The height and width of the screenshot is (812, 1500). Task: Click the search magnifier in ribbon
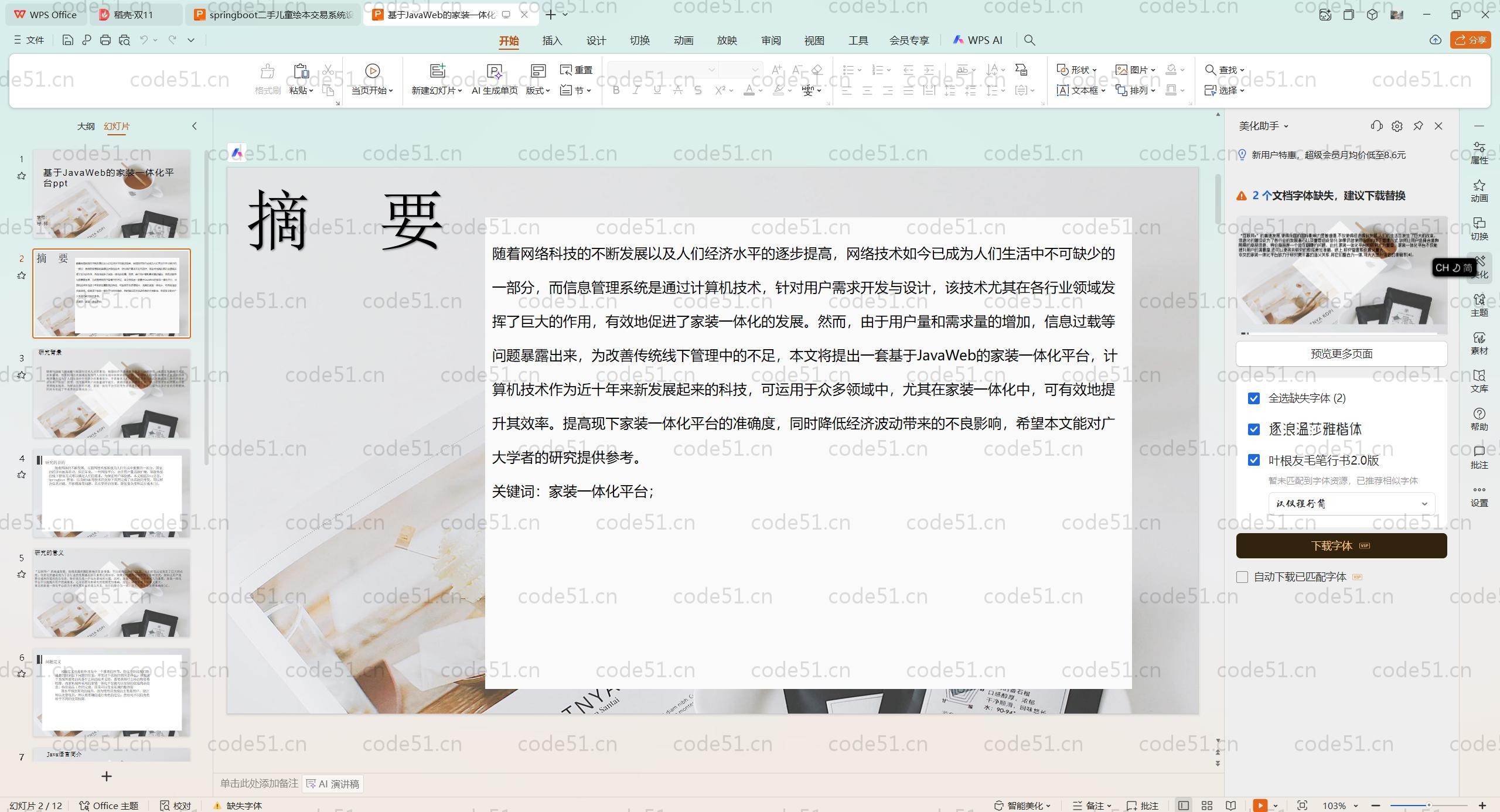pos(1029,40)
